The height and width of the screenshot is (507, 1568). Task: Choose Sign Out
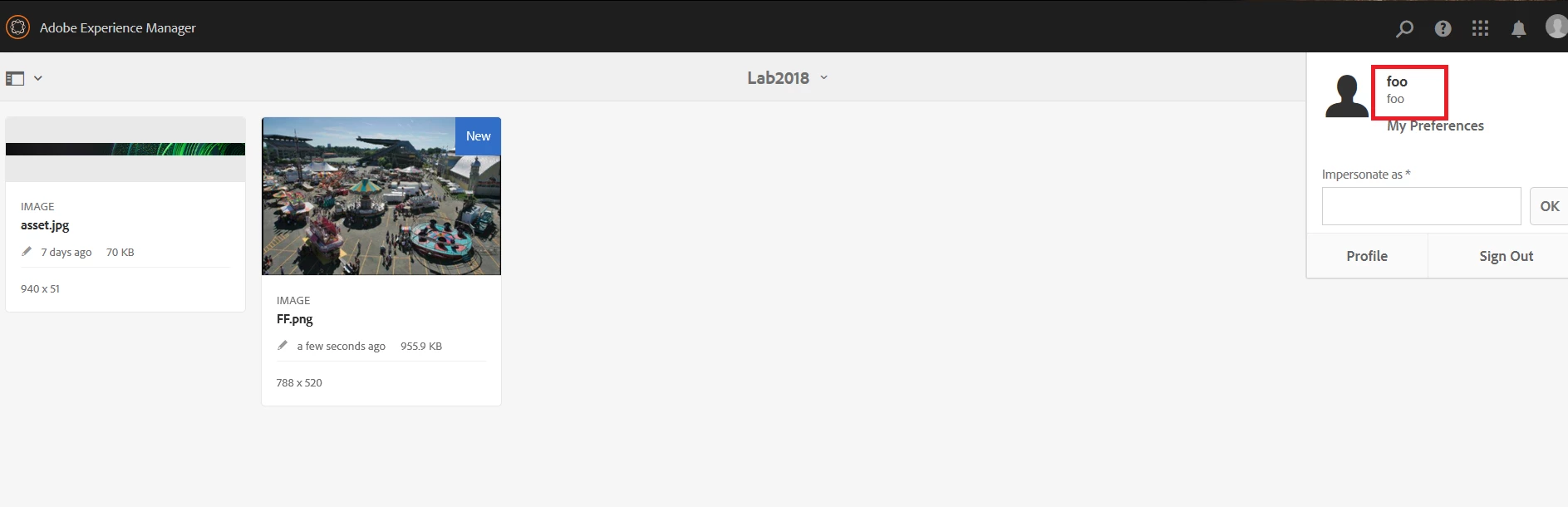1506,256
